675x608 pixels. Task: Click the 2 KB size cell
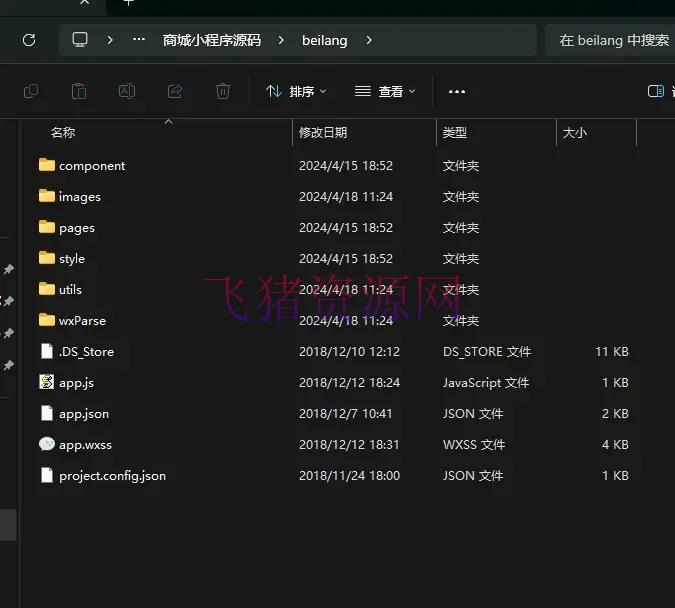coord(615,414)
